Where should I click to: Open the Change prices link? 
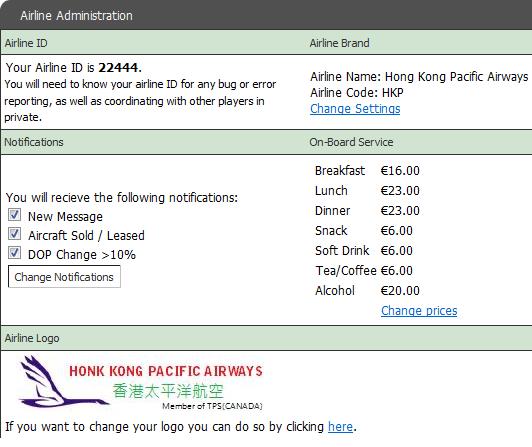(419, 311)
